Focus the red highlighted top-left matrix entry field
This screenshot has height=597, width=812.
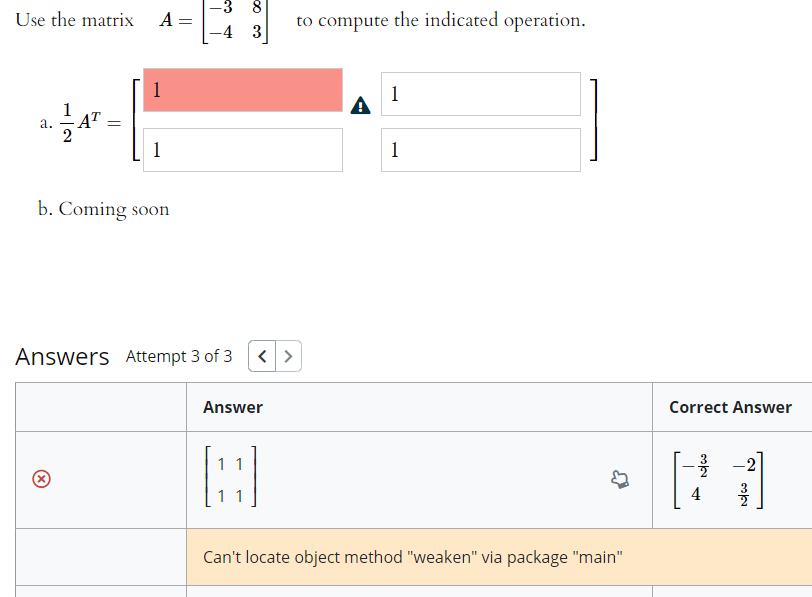click(x=243, y=90)
